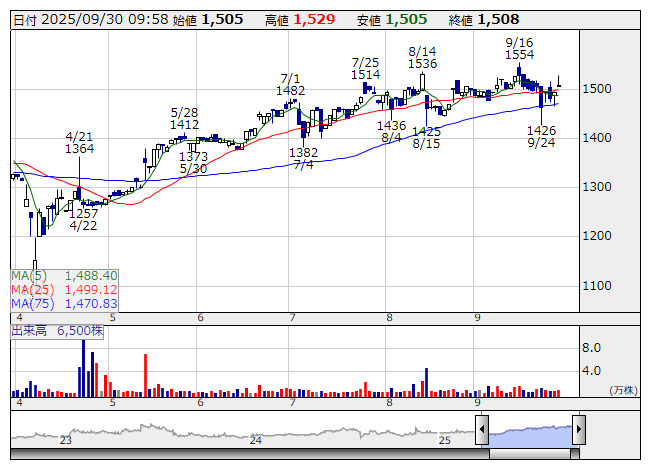
Task: Select the MA(75) legend entry
Action: click(65, 303)
